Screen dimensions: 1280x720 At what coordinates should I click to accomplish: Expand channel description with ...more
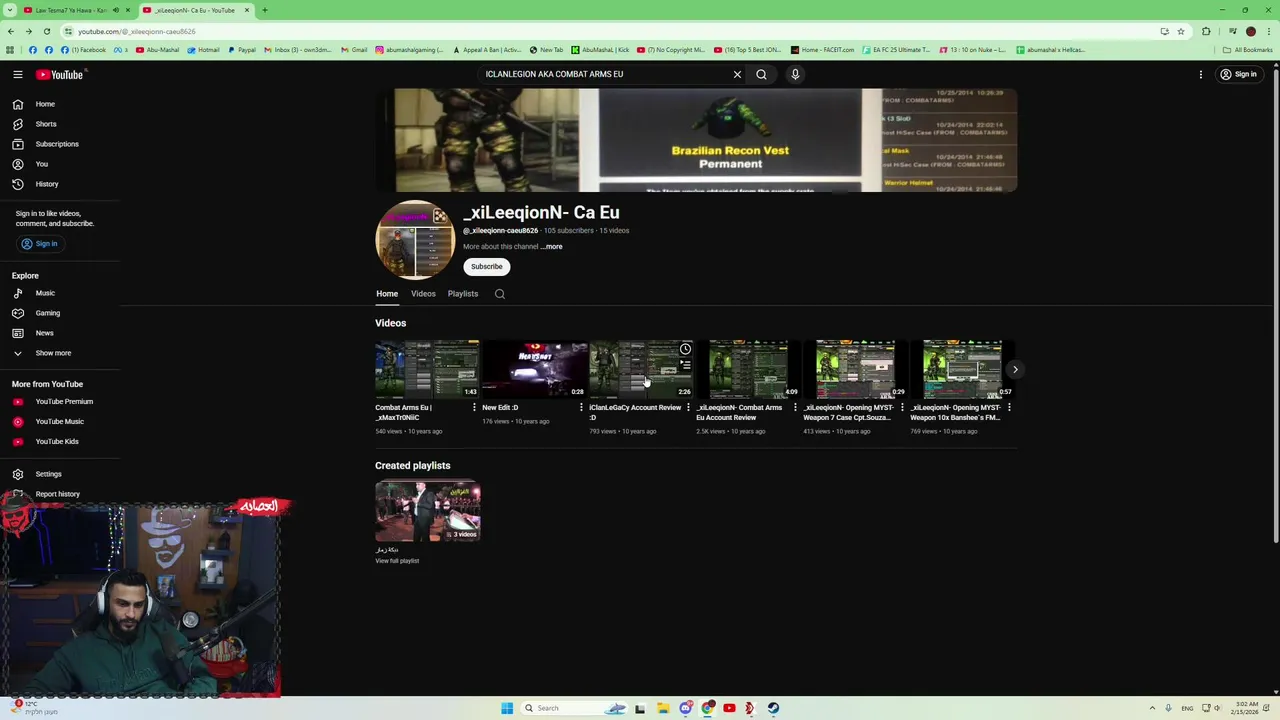[x=551, y=247]
